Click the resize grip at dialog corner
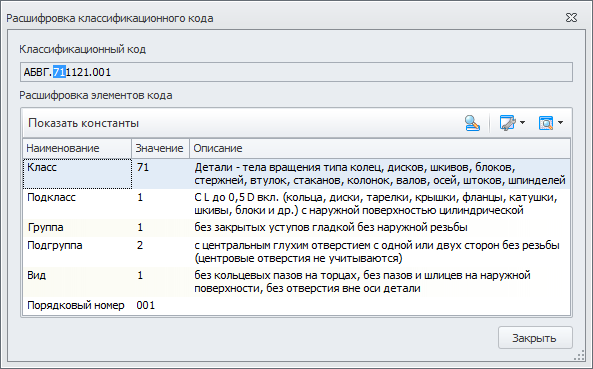 (580, 355)
